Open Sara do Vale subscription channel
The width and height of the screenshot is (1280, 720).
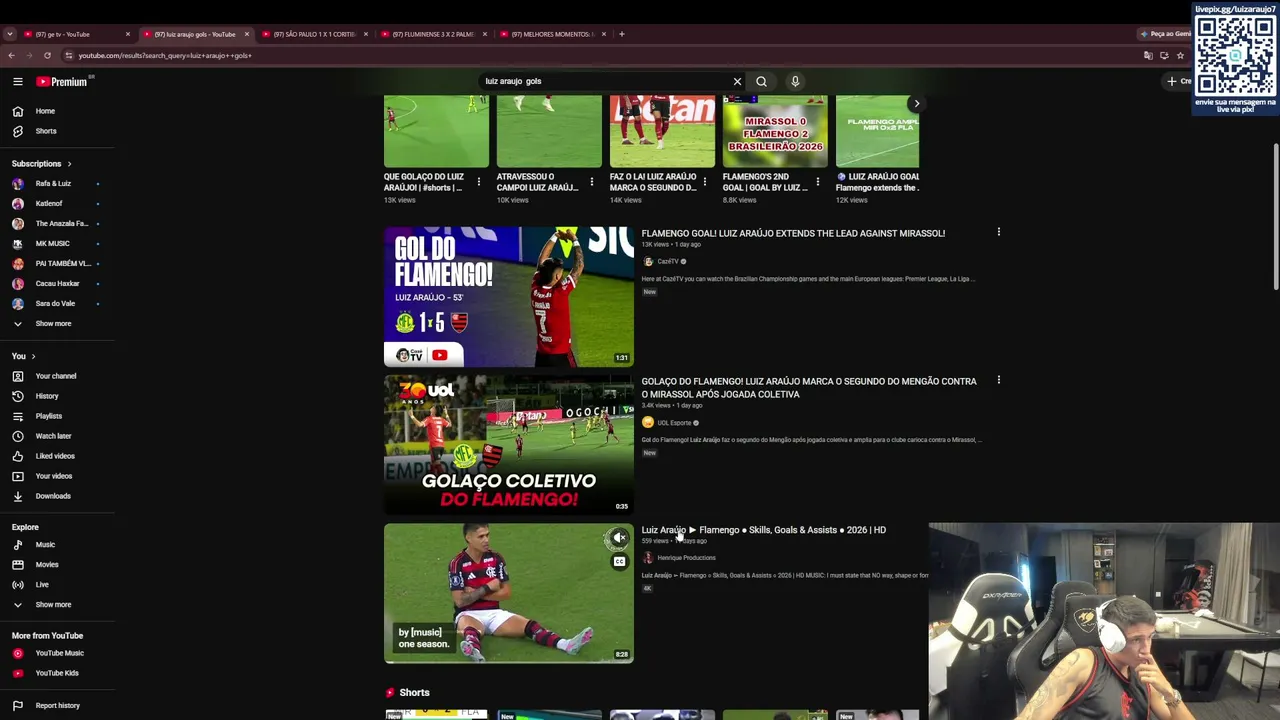coord(56,304)
